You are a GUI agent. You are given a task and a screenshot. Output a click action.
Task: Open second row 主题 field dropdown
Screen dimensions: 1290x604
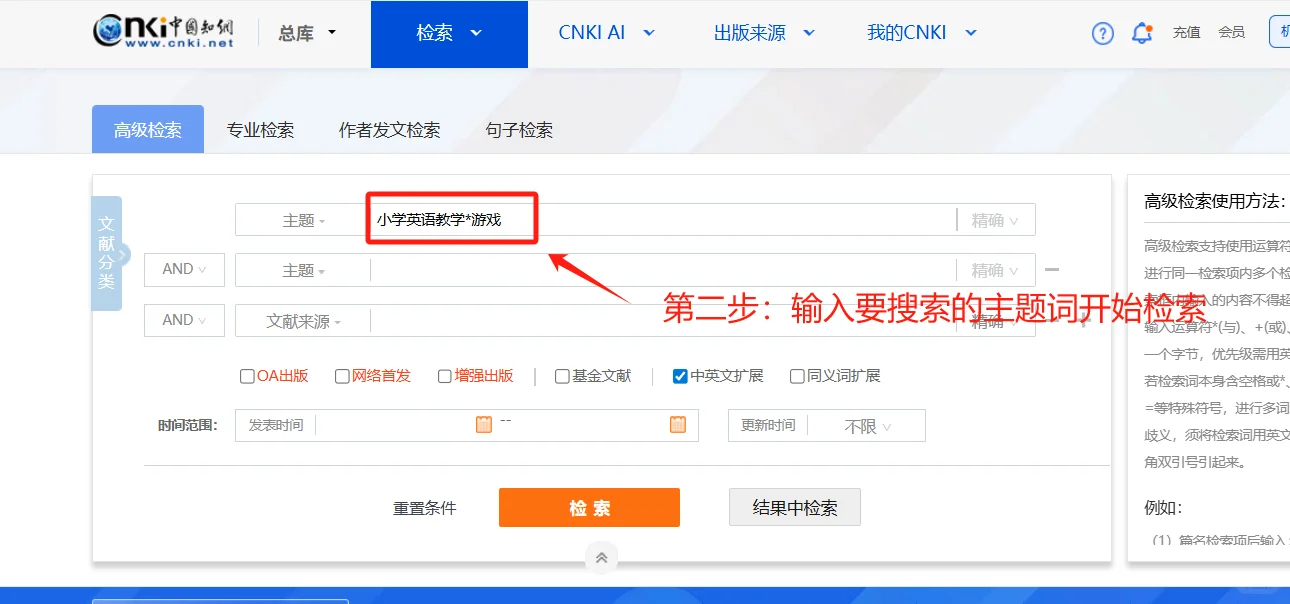[x=303, y=270]
